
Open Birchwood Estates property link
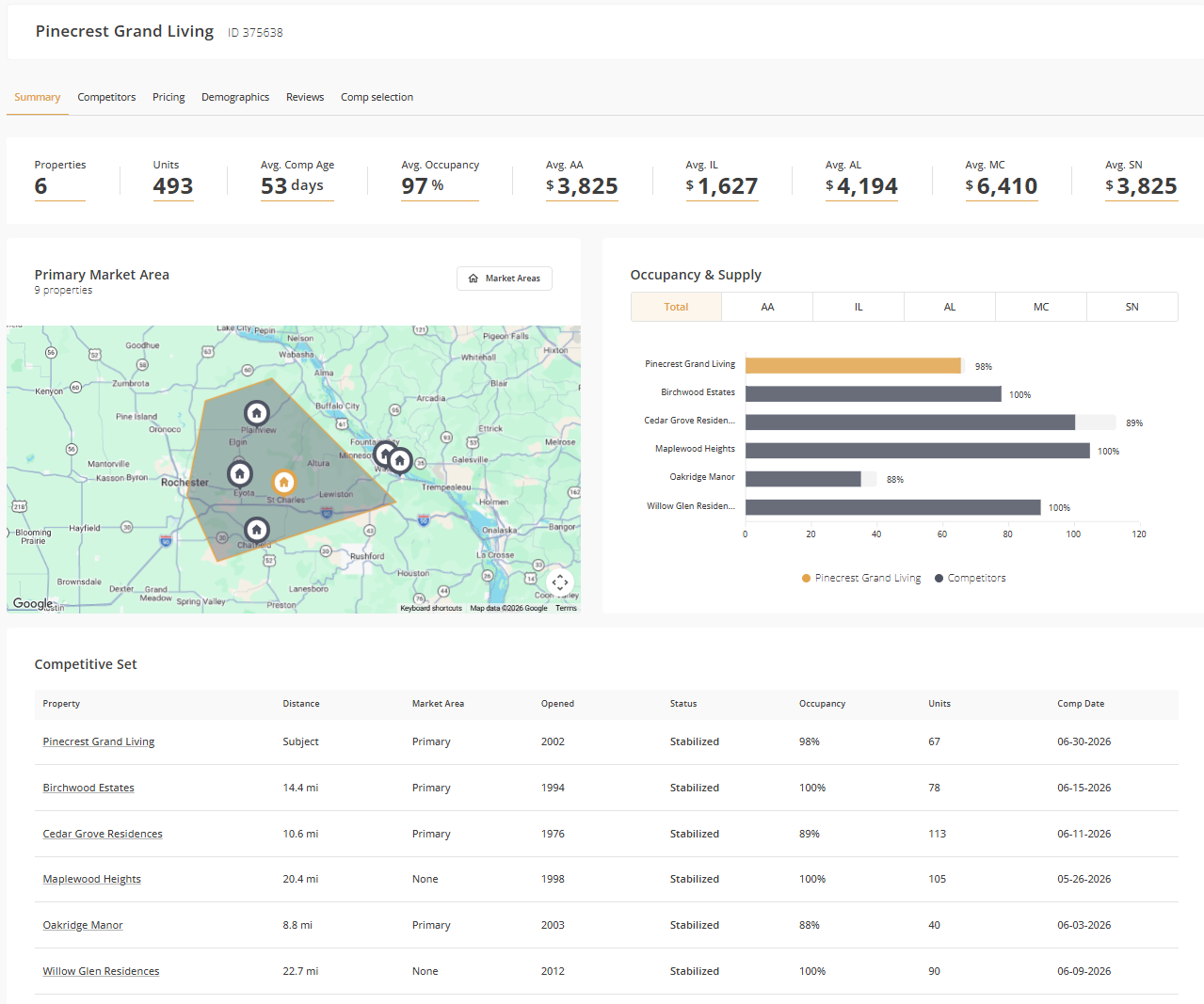point(88,788)
